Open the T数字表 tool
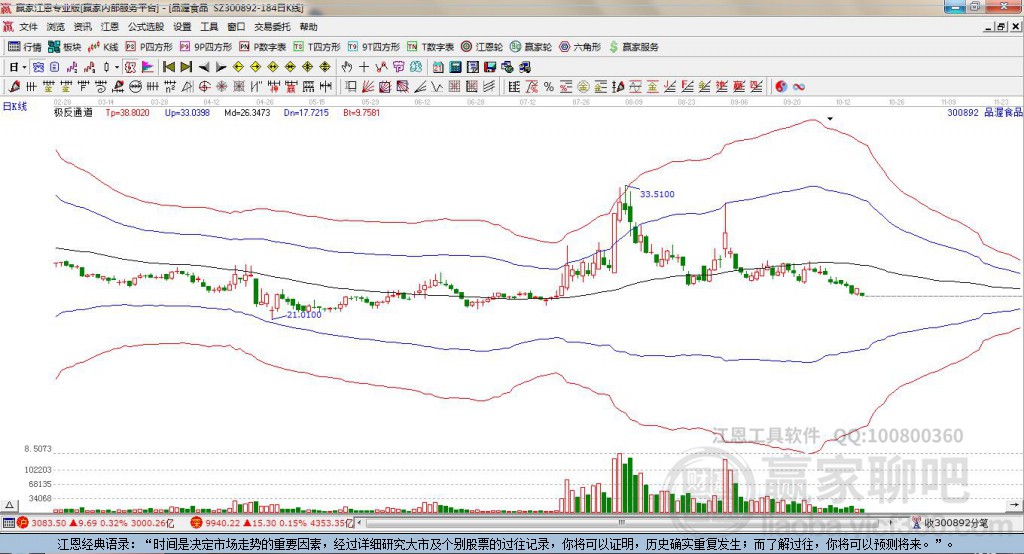Image resolution: width=1024 pixels, height=554 pixels. point(430,47)
